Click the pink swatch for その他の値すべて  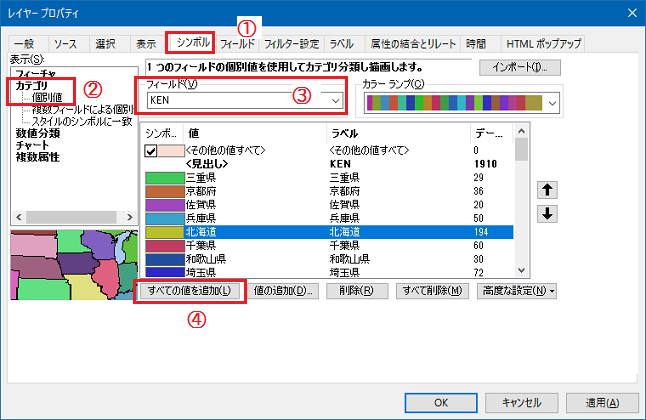point(171,151)
